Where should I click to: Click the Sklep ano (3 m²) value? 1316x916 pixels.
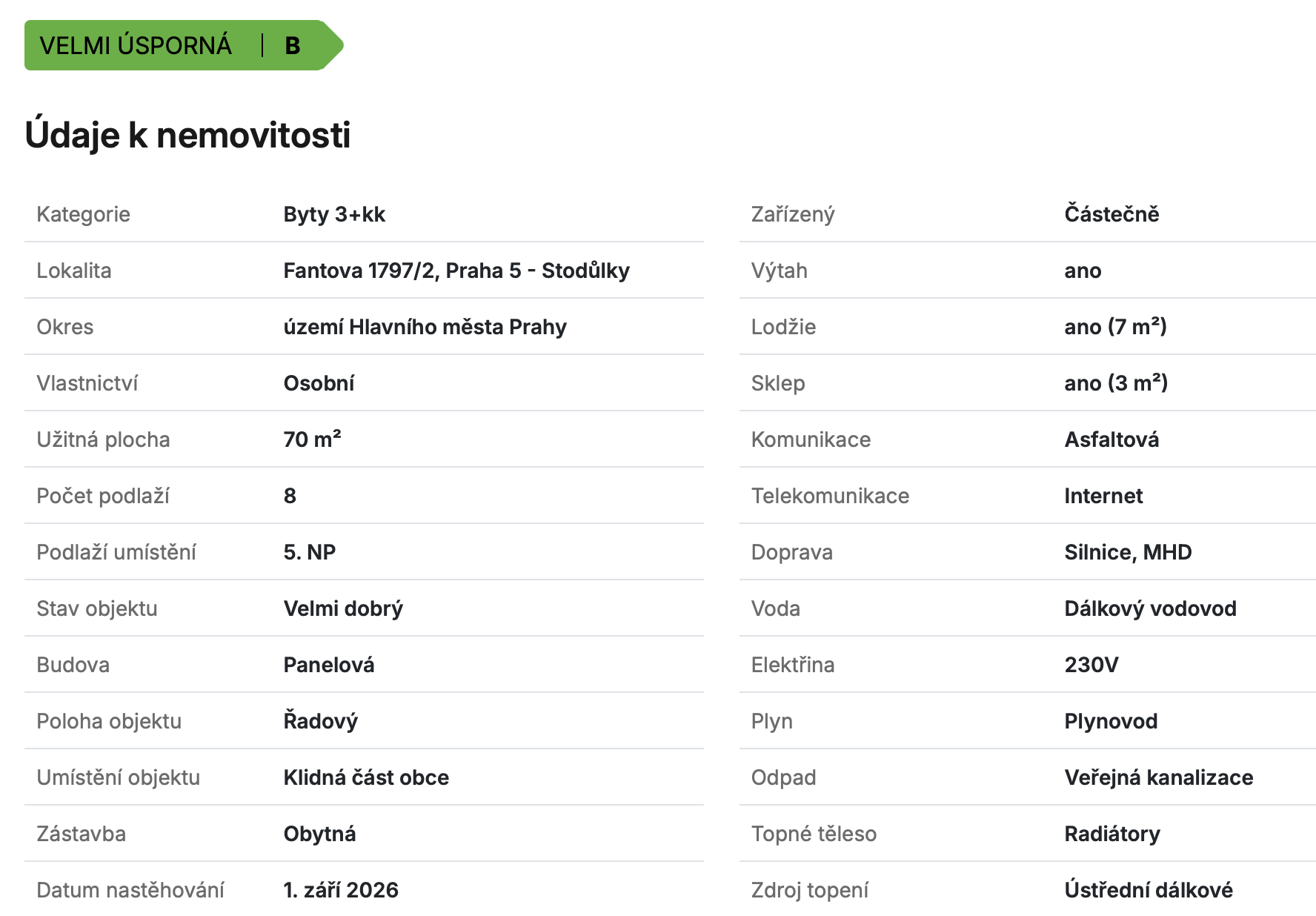(1116, 383)
